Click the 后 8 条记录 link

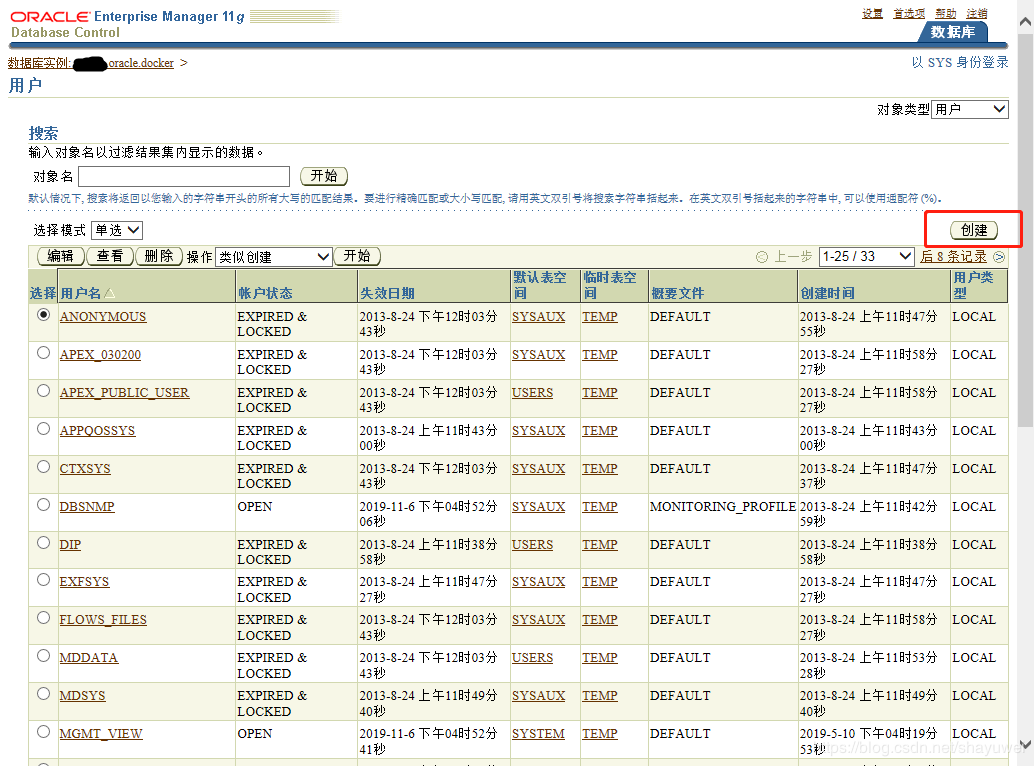(x=954, y=257)
